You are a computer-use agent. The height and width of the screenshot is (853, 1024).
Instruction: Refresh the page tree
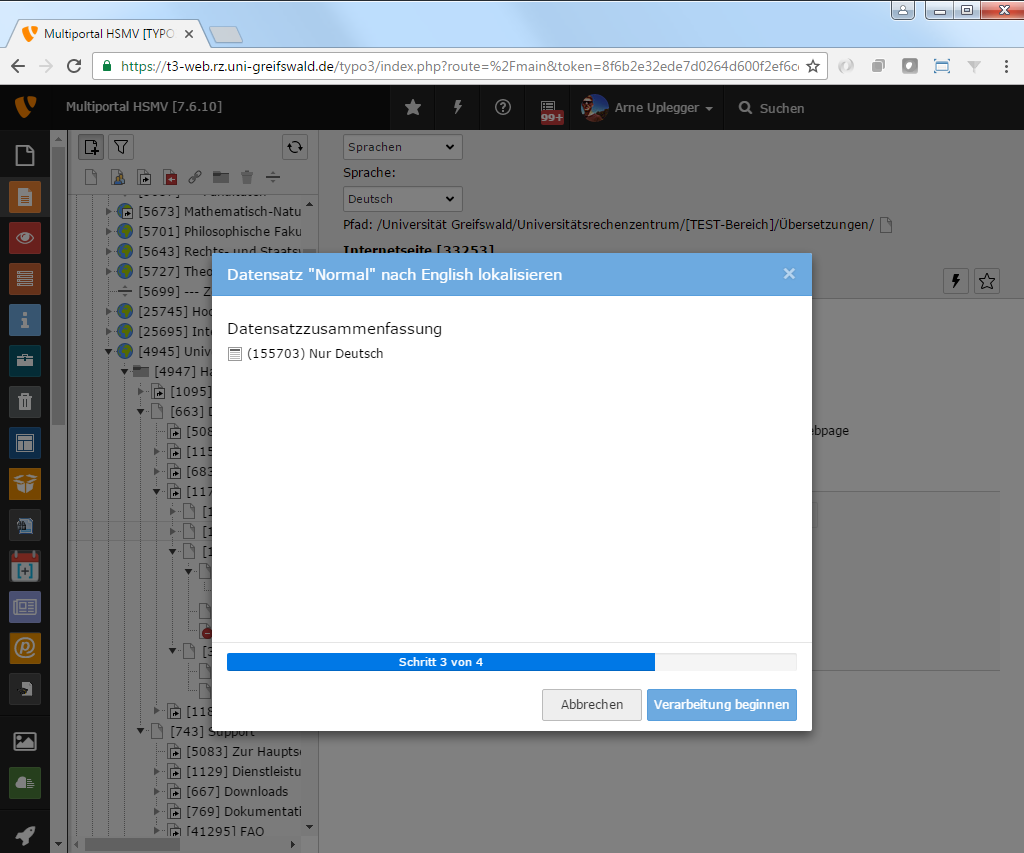click(x=295, y=148)
